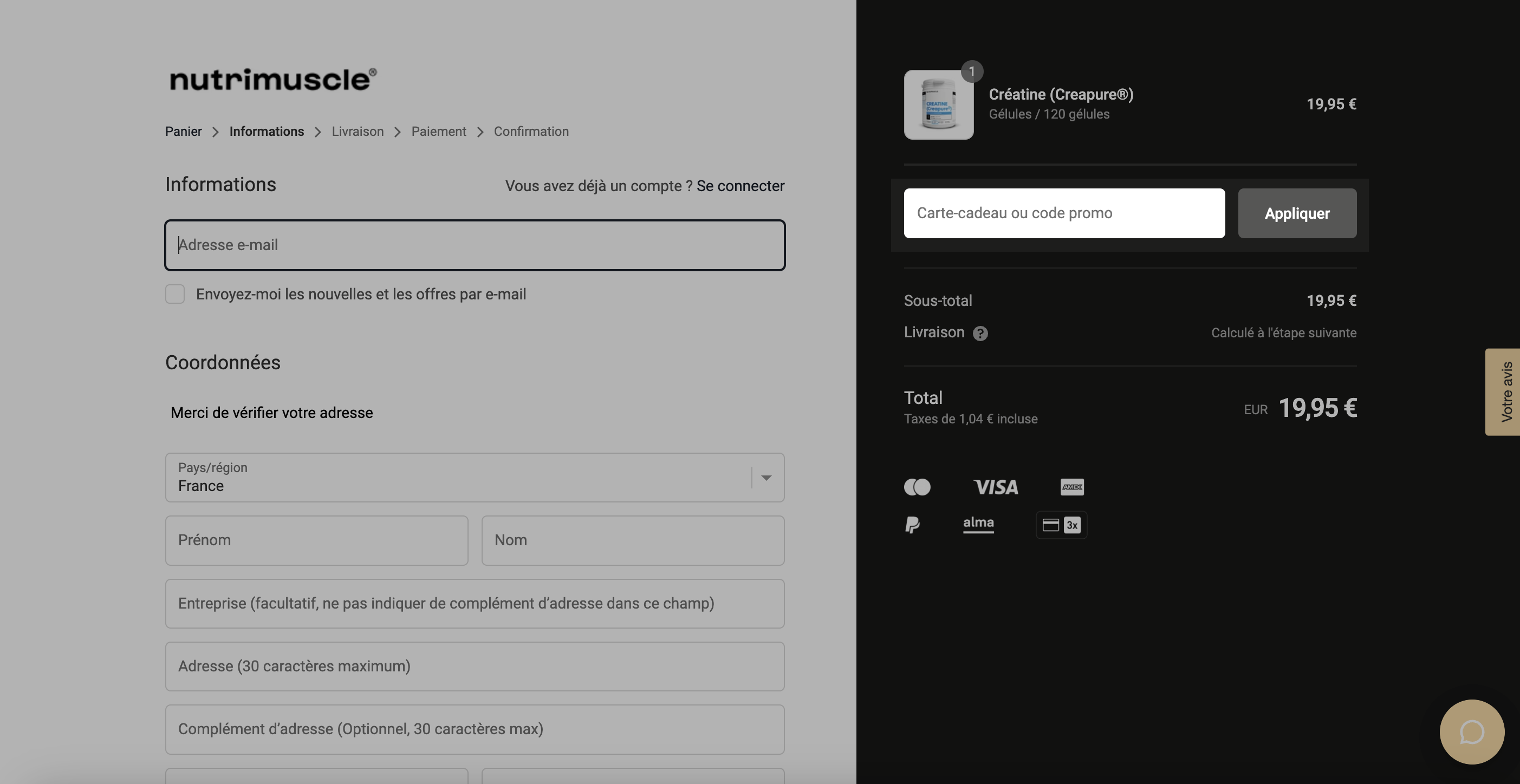The height and width of the screenshot is (784, 1520).
Task: Click 'Merci de vérifier votre adresse' text
Action: 271,413
